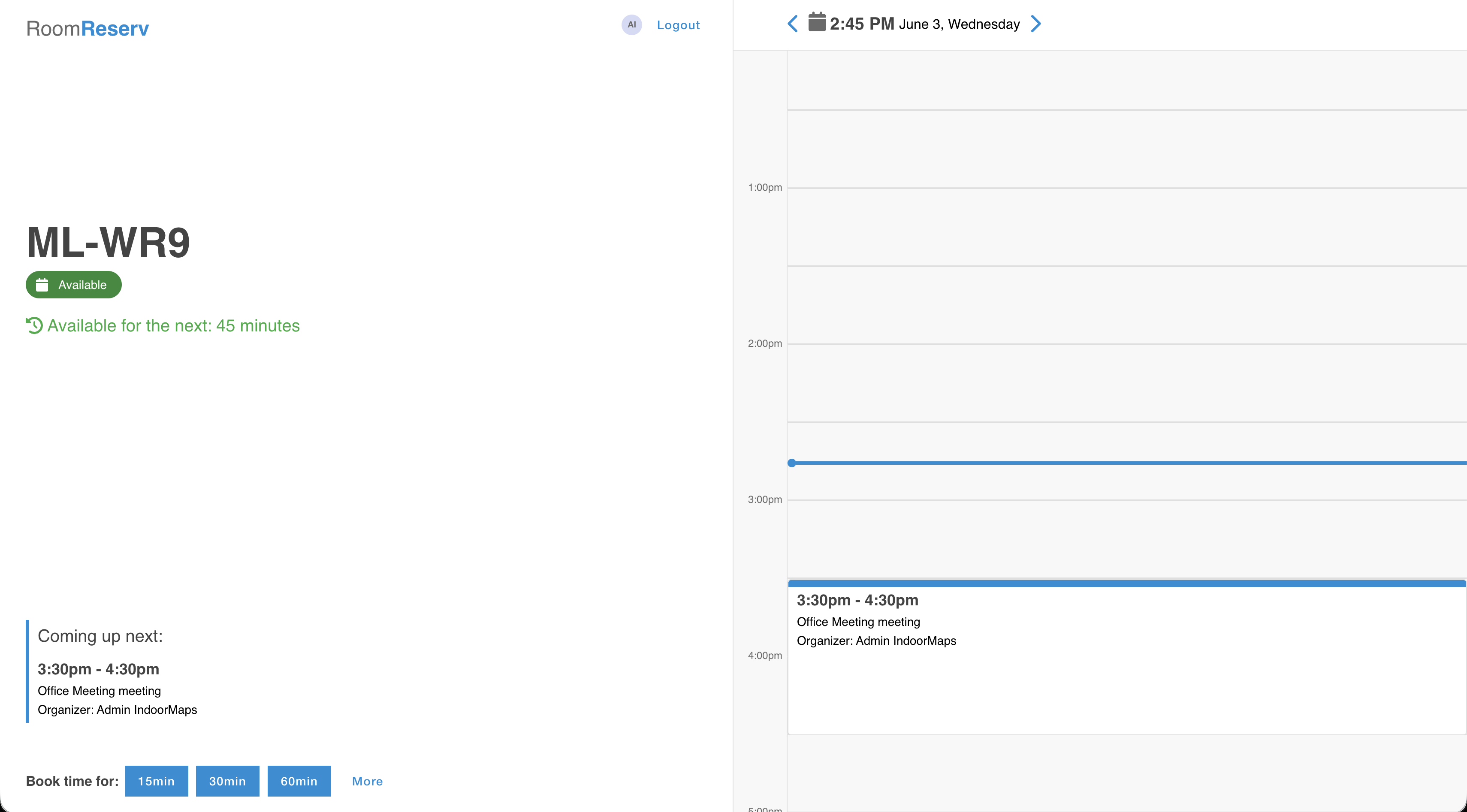Book the room for 30min

227,781
